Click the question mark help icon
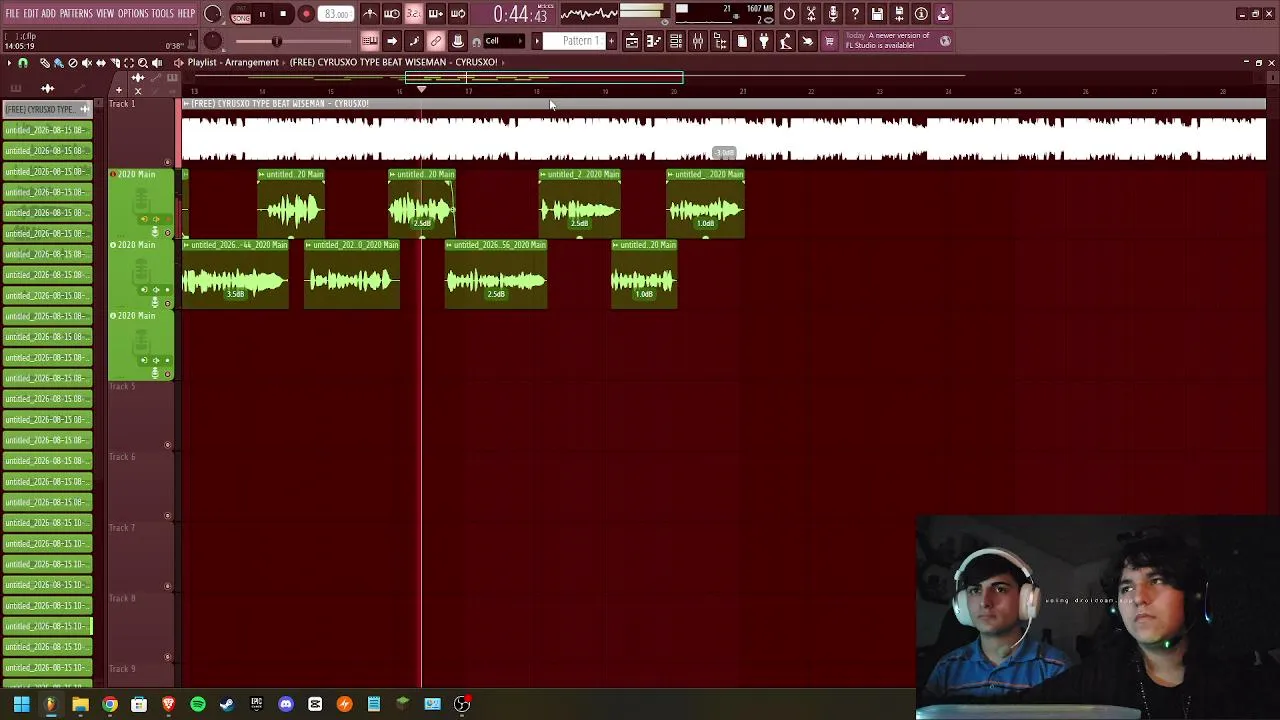The height and width of the screenshot is (720, 1280). click(x=855, y=14)
